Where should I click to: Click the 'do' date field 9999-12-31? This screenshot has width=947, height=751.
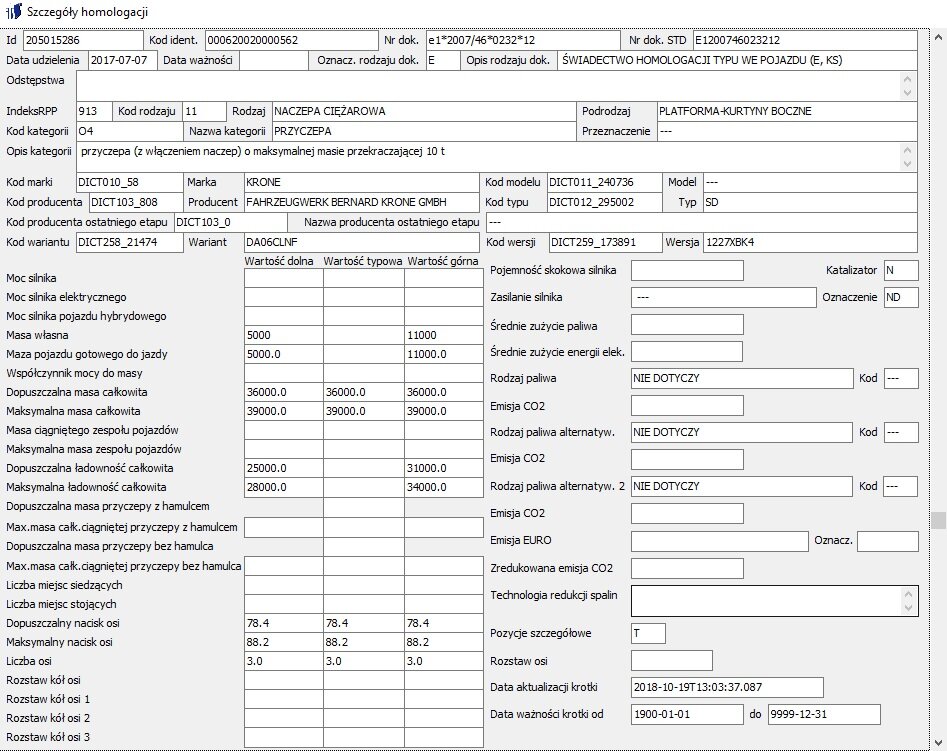click(824, 714)
